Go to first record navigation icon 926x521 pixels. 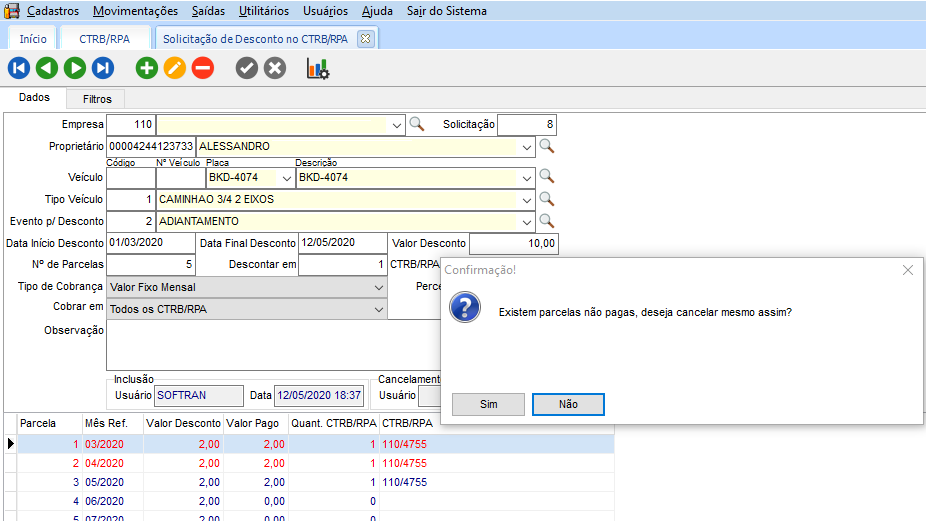click(x=18, y=68)
